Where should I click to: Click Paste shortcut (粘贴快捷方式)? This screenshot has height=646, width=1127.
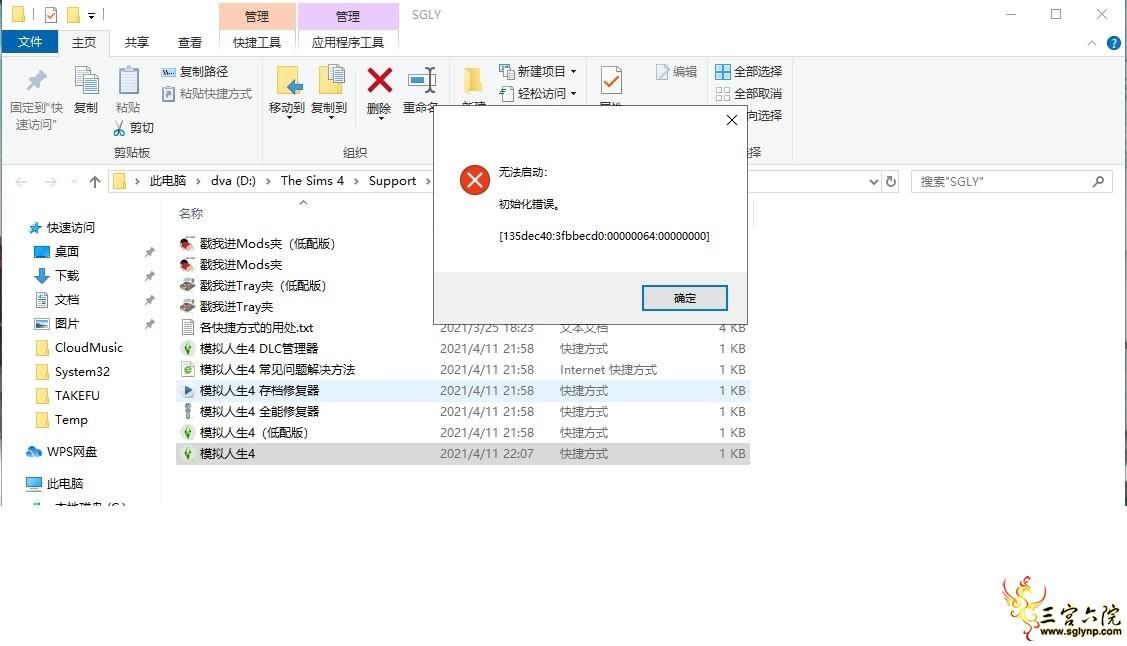tap(207, 94)
